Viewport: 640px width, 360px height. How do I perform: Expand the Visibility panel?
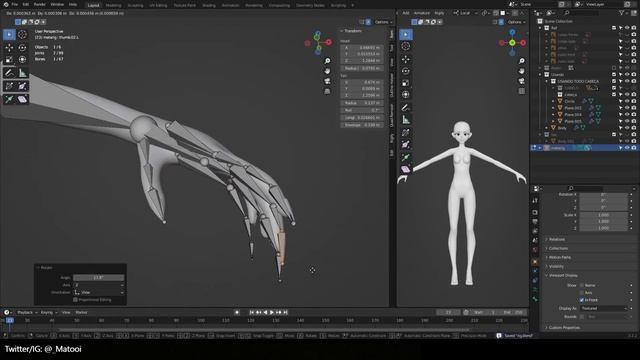click(x=556, y=267)
